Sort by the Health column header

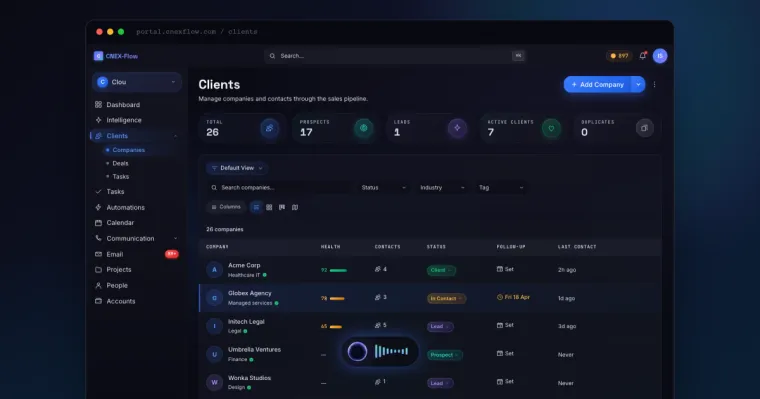click(331, 247)
